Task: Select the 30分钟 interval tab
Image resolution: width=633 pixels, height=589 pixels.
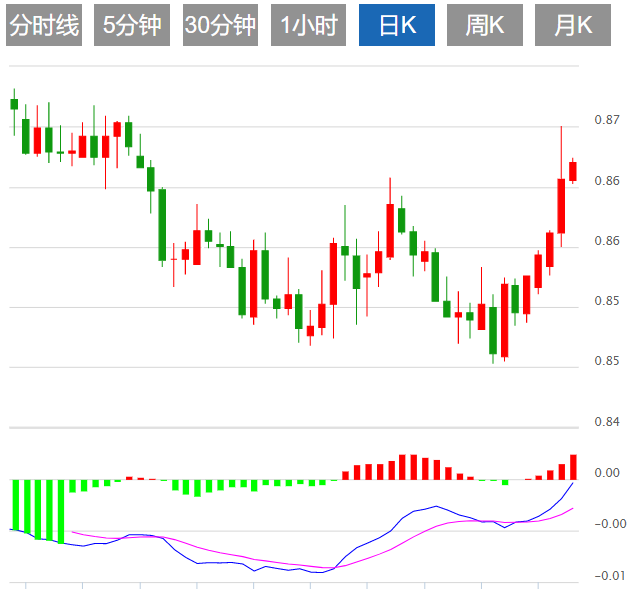Action: [x=220, y=25]
